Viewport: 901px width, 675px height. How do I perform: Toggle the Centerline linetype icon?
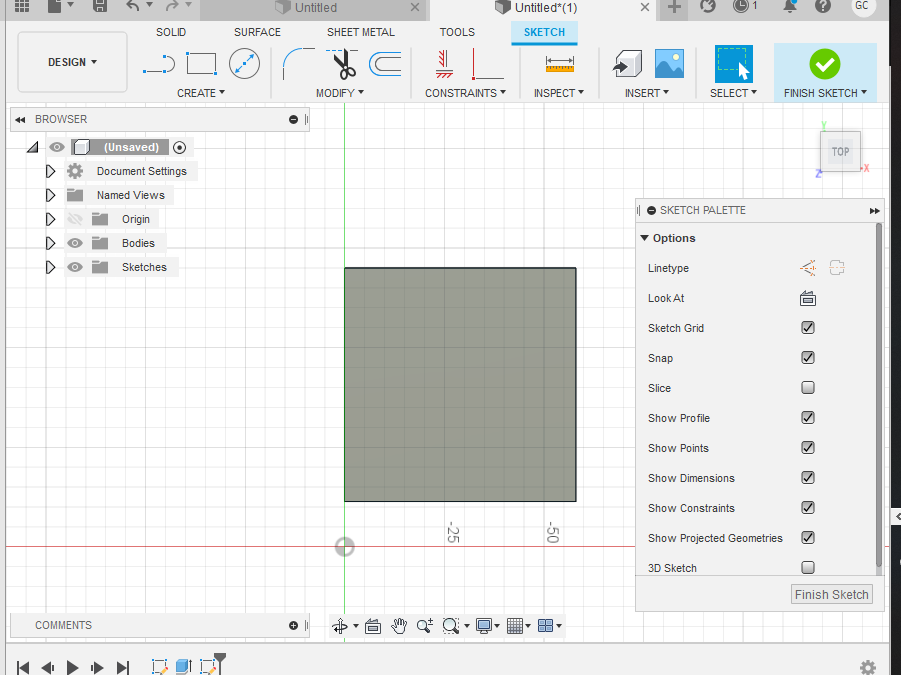837,268
